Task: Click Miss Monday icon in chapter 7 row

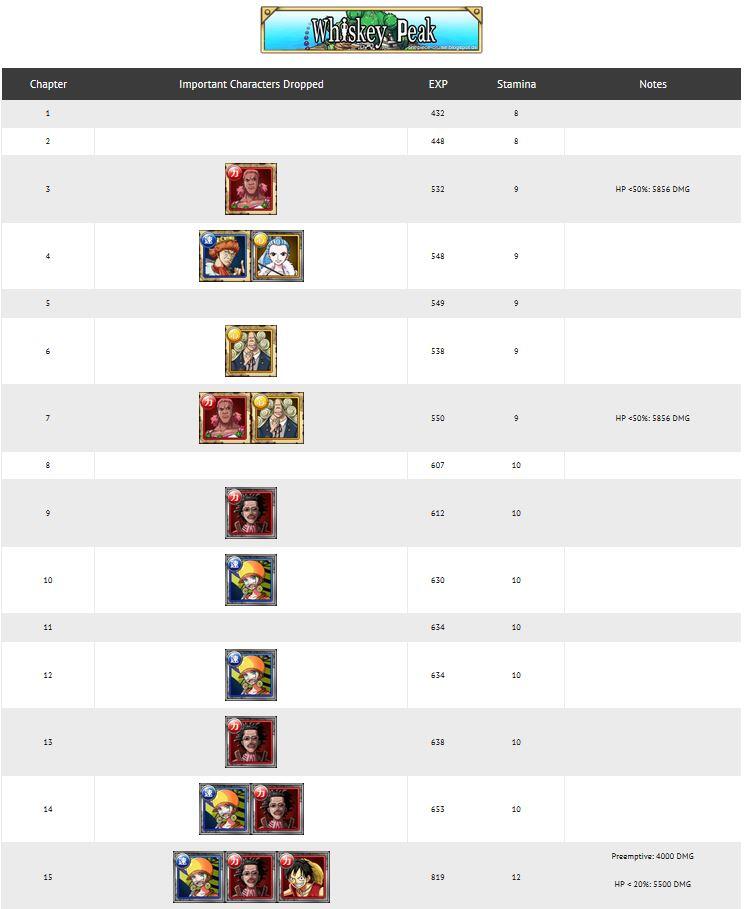Action: click(x=225, y=418)
